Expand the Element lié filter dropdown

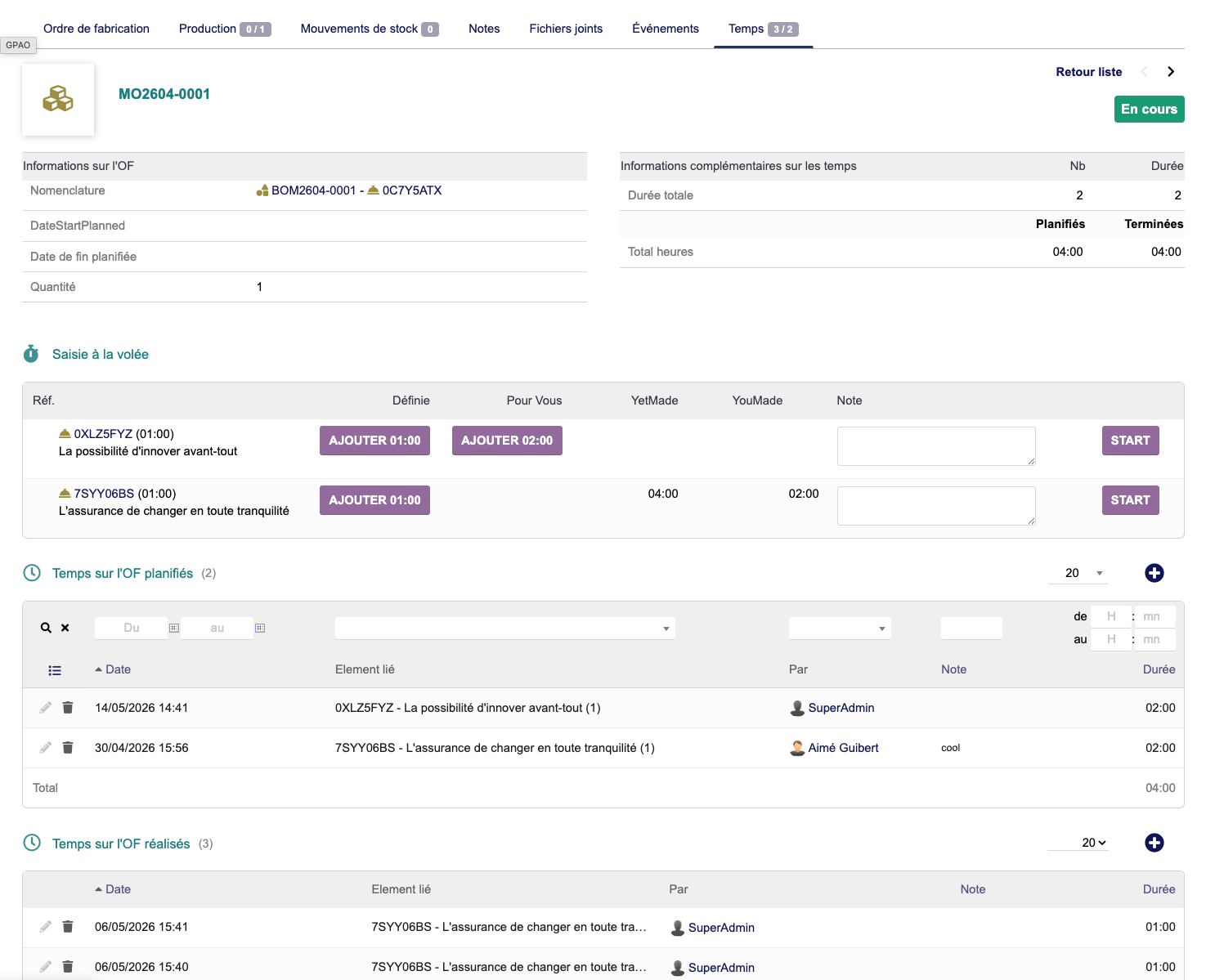(x=504, y=628)
